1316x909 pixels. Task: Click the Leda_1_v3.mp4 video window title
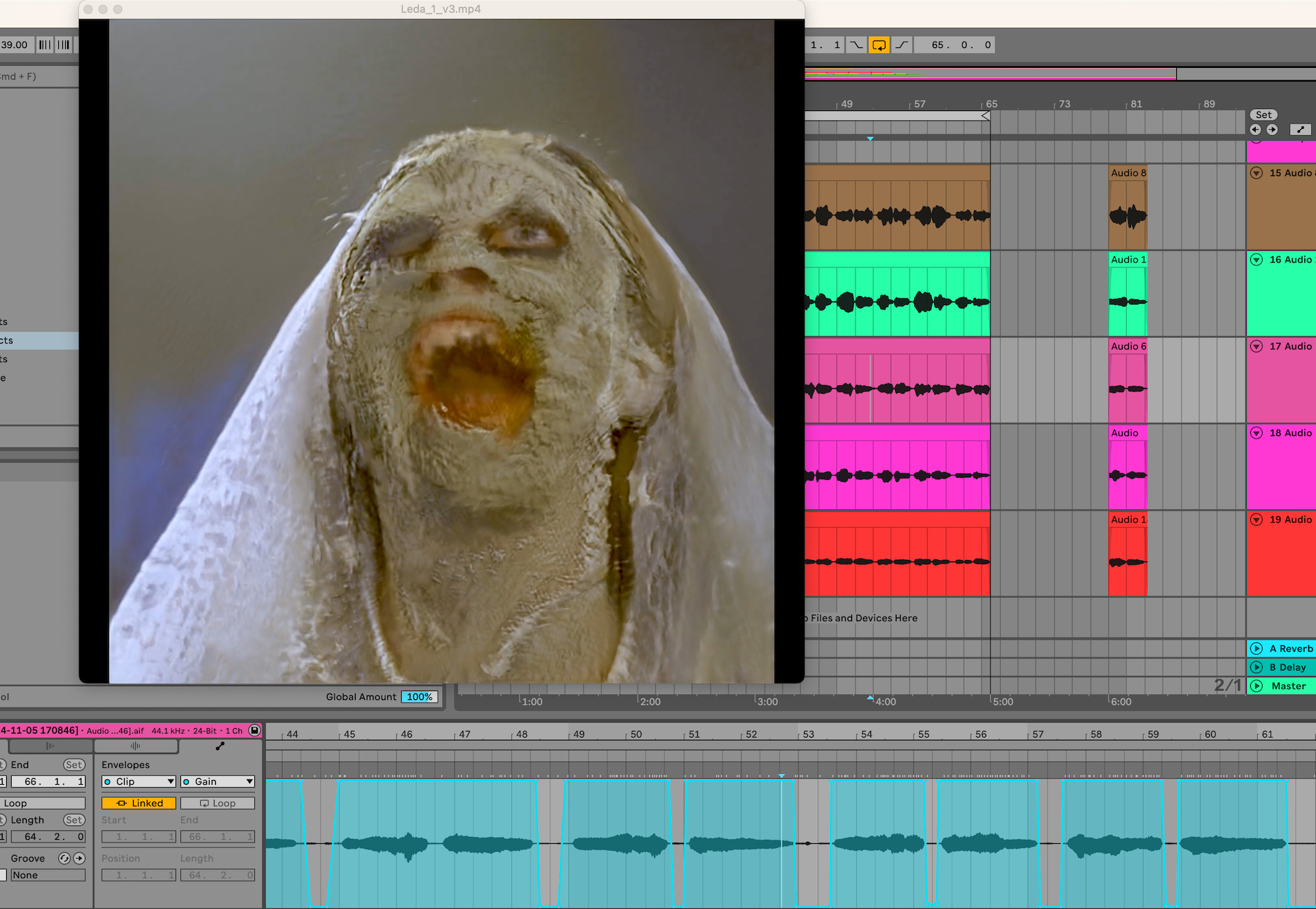point(441,9)
